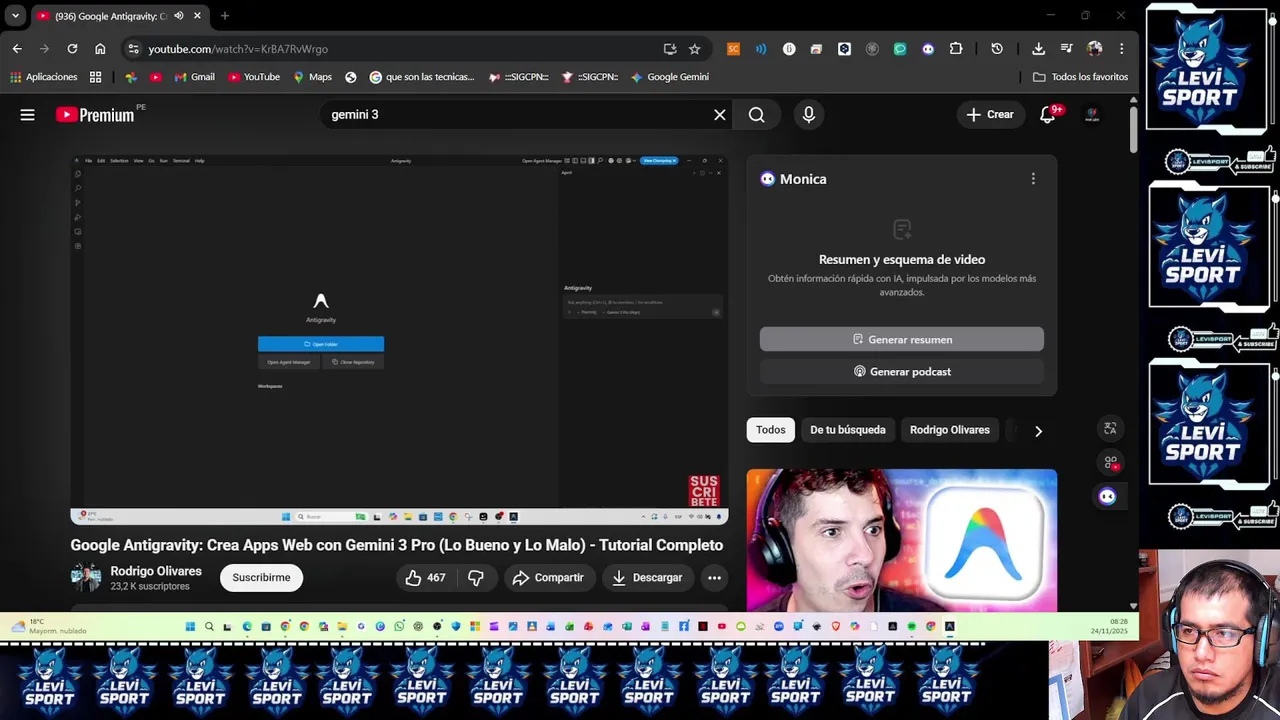Share video via Compartir
The width and height of the screenshot is (1280, 720).
pos(548,578)
